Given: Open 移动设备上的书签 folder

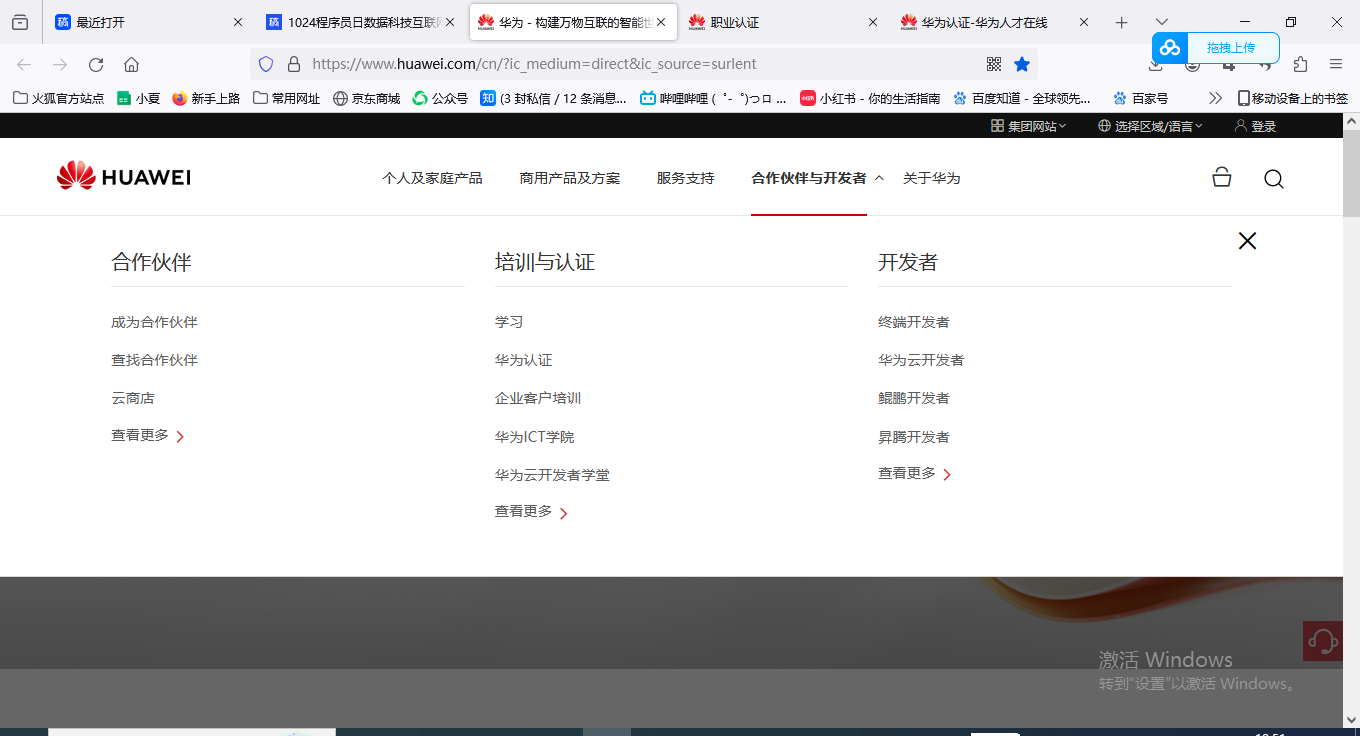Looking at the screenshot, I should [1293, 98].
